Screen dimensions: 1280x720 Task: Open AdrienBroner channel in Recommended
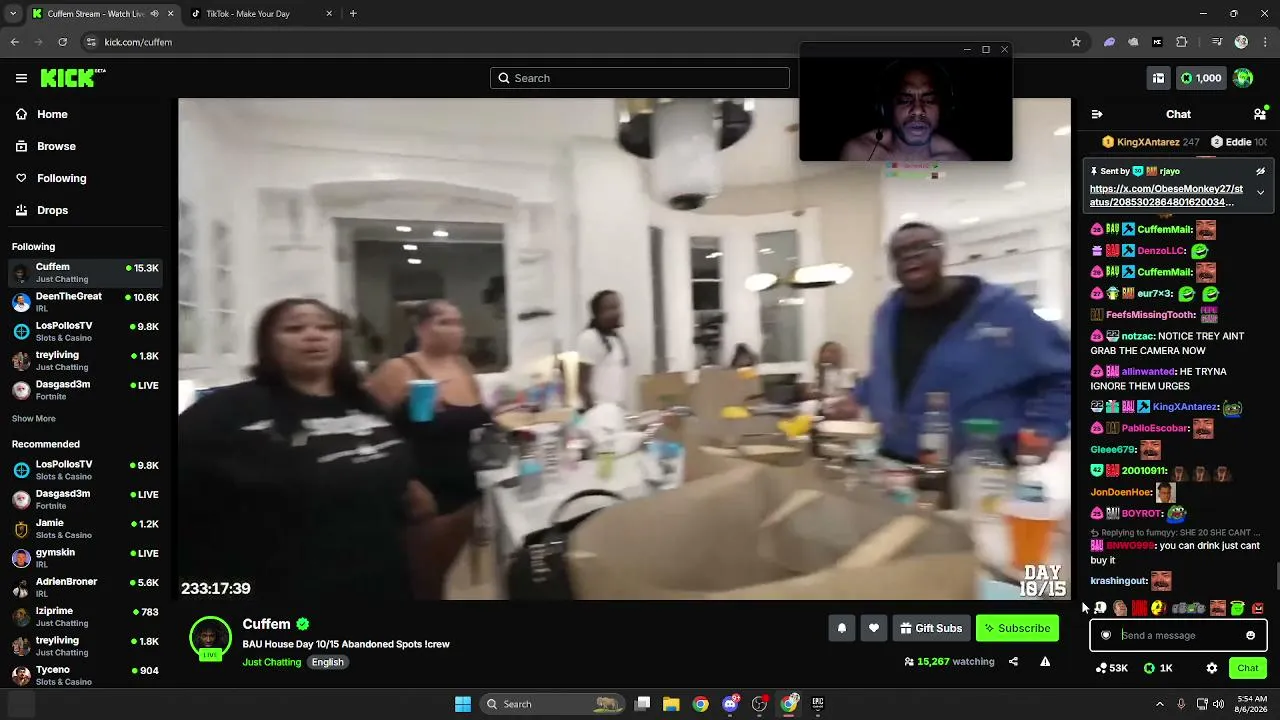point(85,587)
